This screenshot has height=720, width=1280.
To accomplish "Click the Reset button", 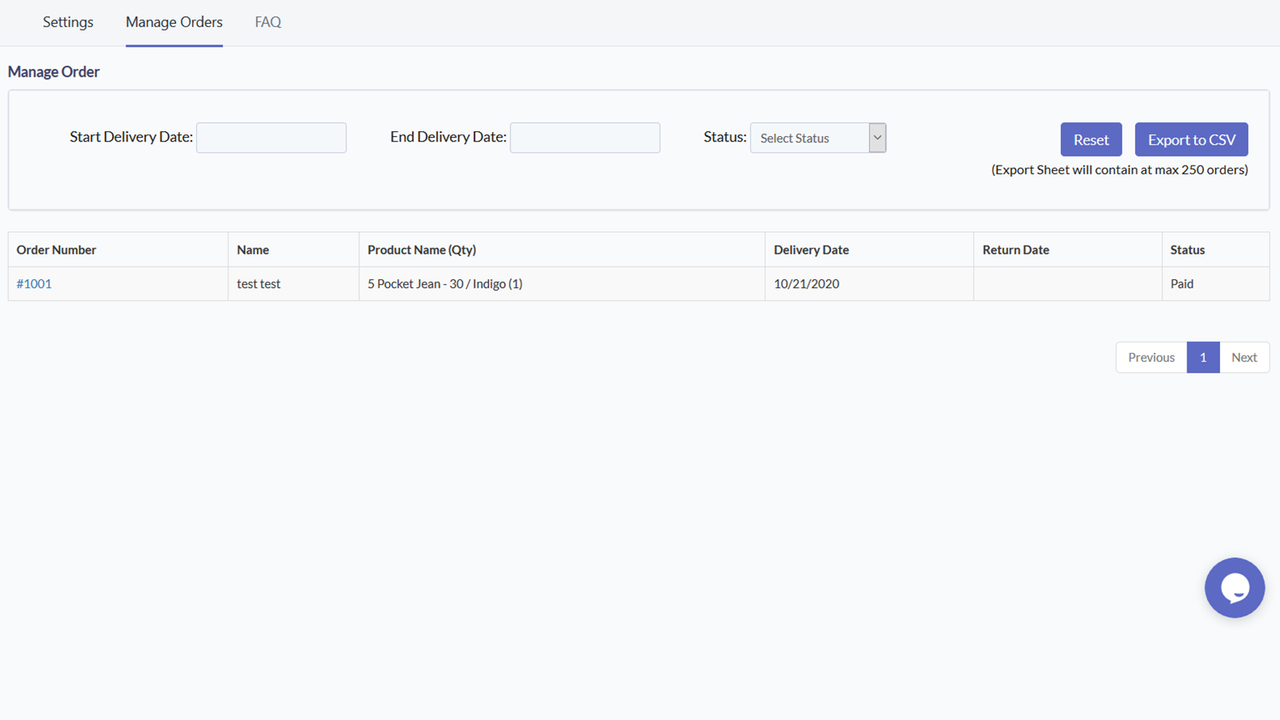I will [1090, 139].
